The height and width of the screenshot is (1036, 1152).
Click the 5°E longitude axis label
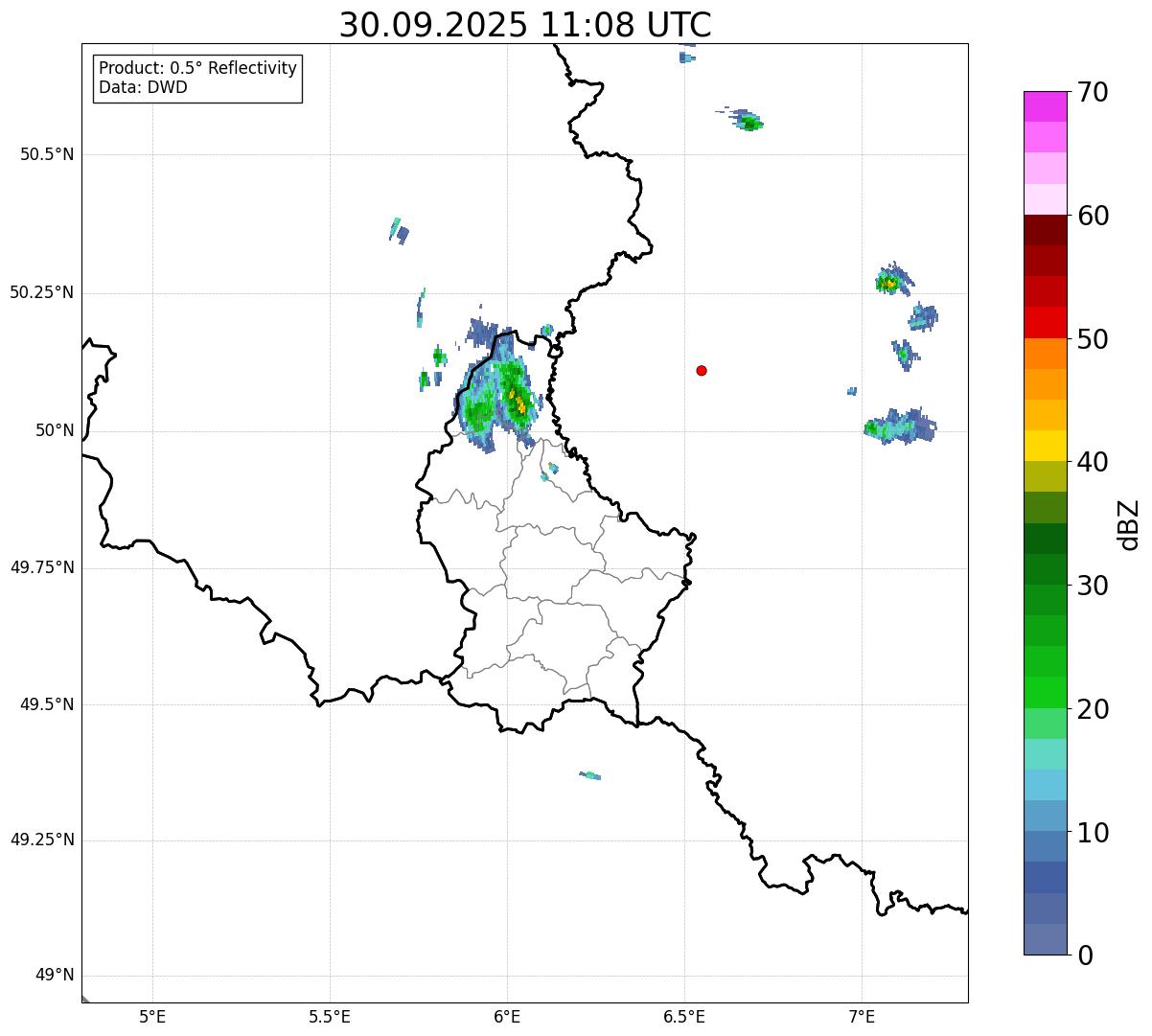click(152, 1017)
